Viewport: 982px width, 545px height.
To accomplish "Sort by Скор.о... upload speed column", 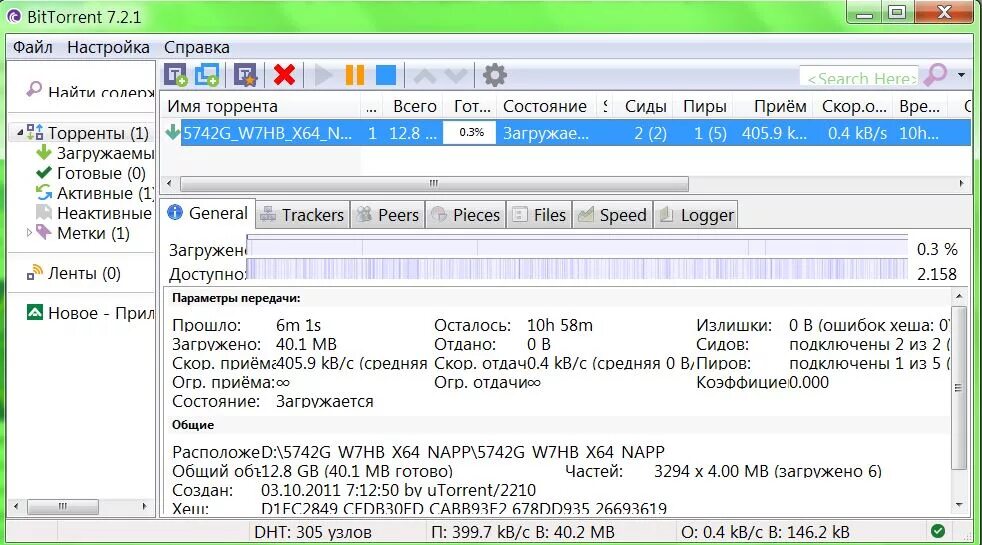I will point(854,106).
